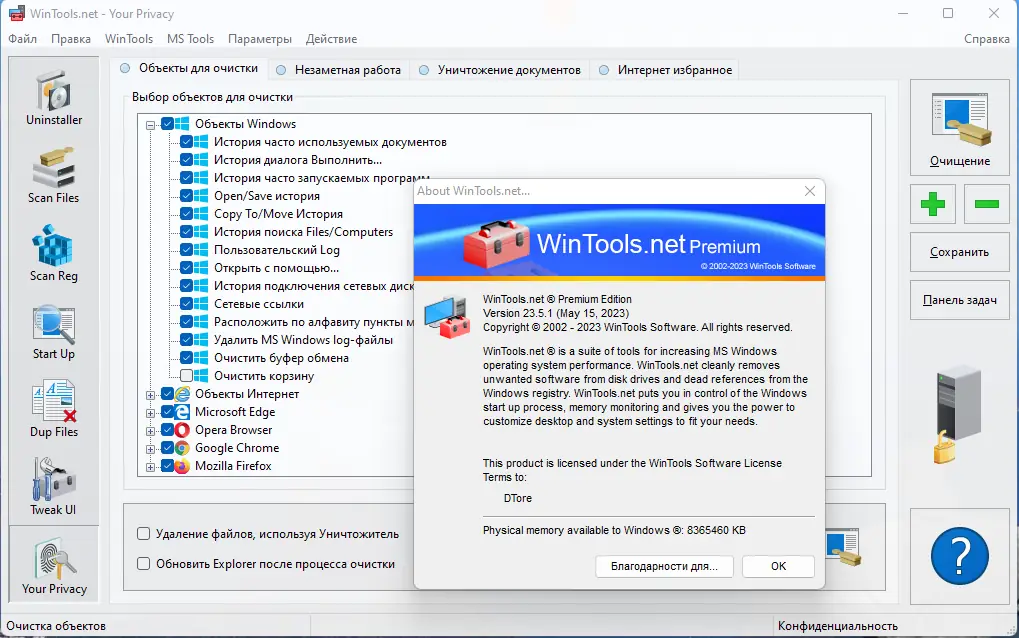Click the blue question mark help icon
Screen dimensions: 1019x638
point(959,556)
